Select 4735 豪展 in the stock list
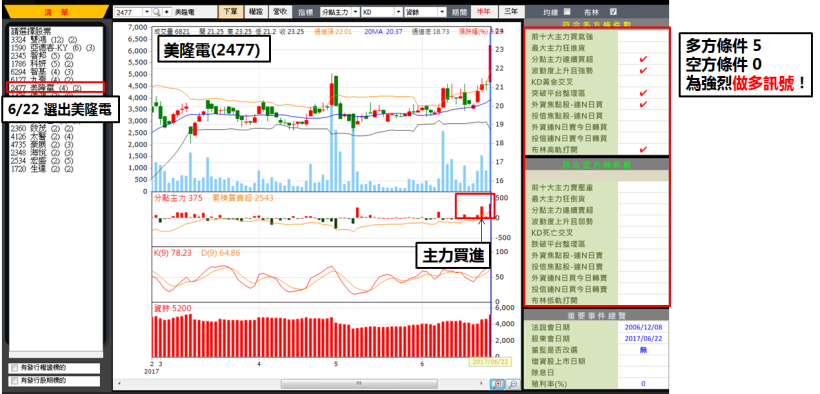Image resolution: width=820 pixels, height=394 pixels. 42,144
